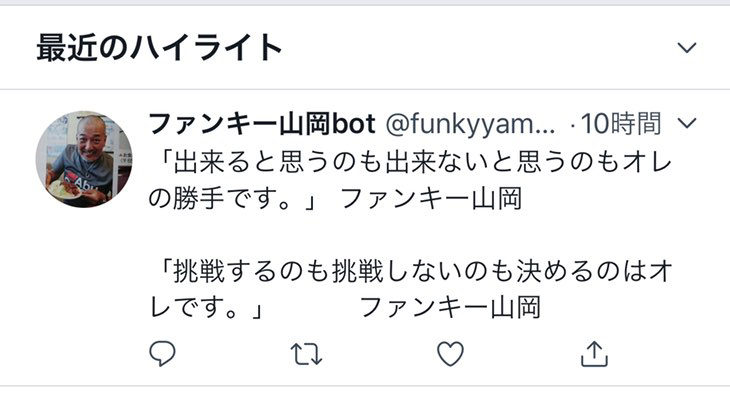This screenshot has width=730, height=400.
Task: Click ファンキー山岡 signature after レです。」
Action: point(450,308)
